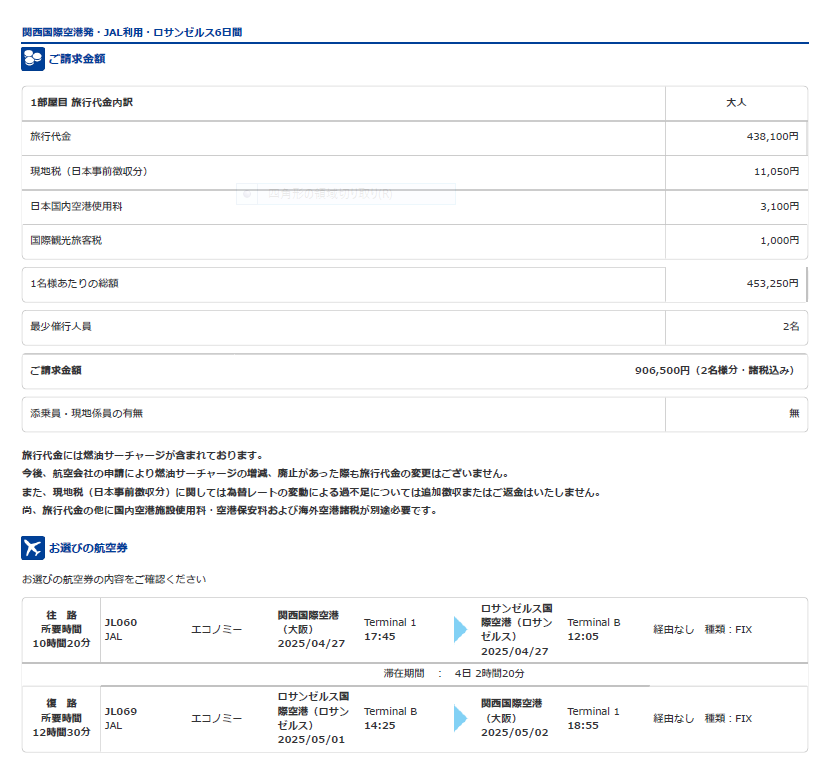Select 906,500円（2名様分・諸税込み） billing total
824x775 pixels.
714,370
